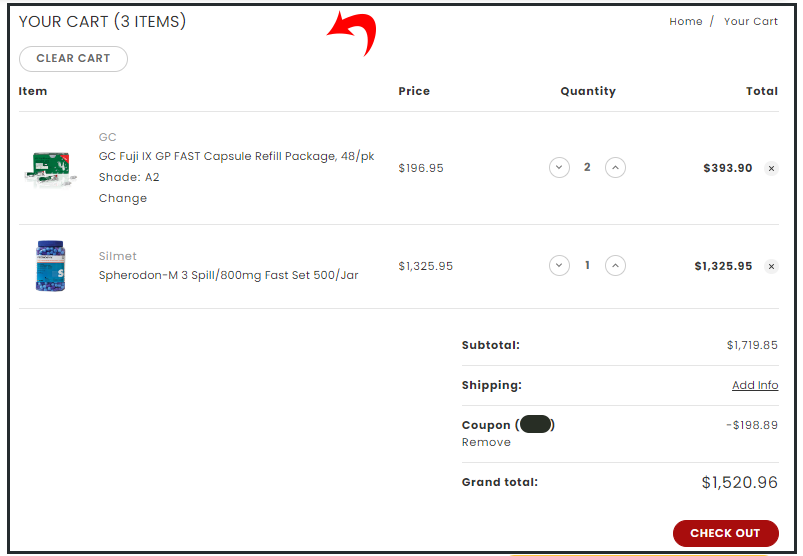Click the Your Cart breadcrumb

(751, 22)
